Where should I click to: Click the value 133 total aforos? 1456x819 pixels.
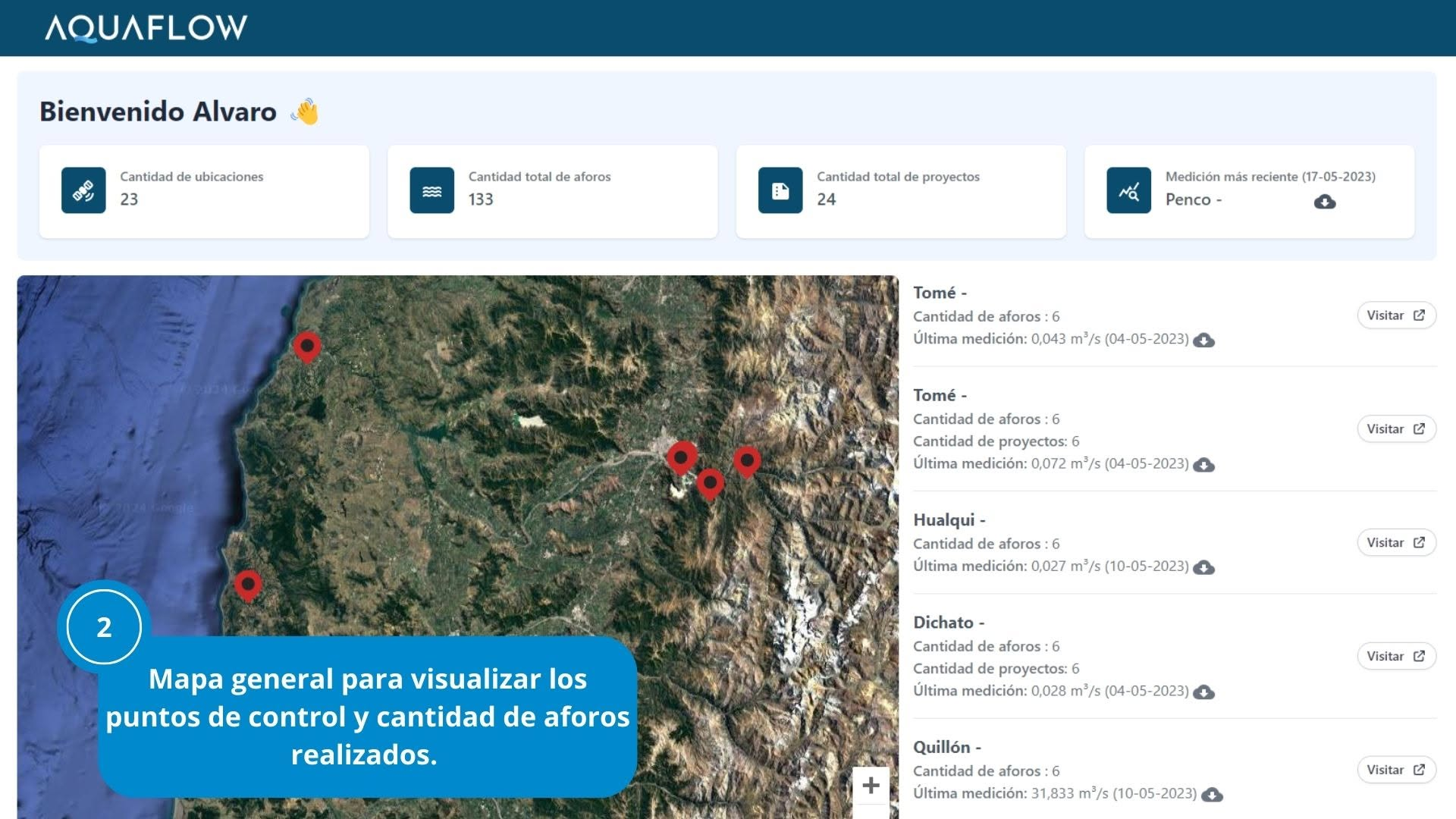tap(481, 199)
